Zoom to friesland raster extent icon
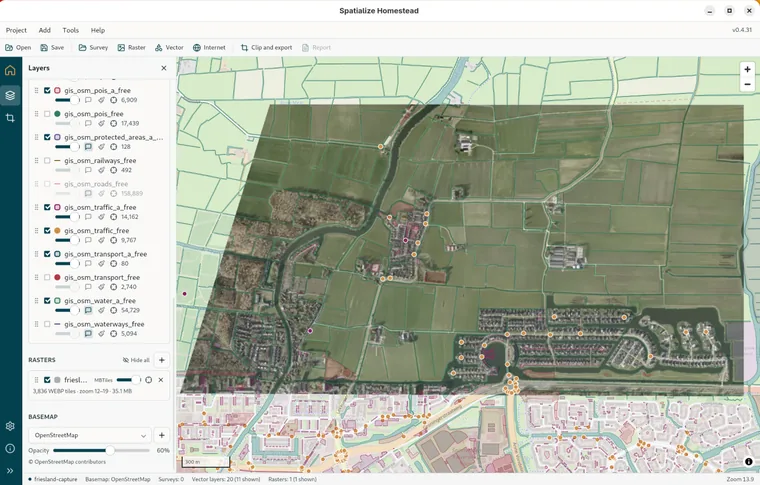The image size is (760, 485). [149, 380]
